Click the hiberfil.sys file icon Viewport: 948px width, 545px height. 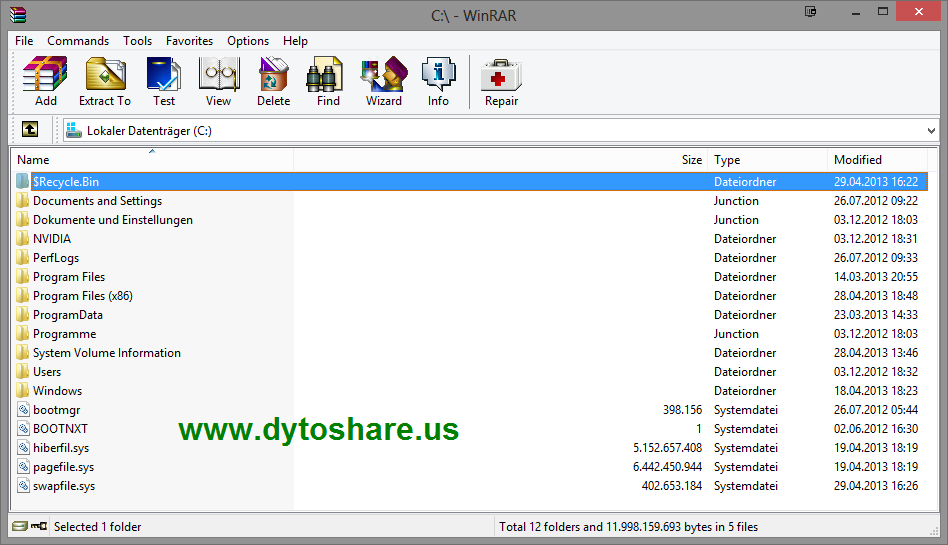[23, 448]
